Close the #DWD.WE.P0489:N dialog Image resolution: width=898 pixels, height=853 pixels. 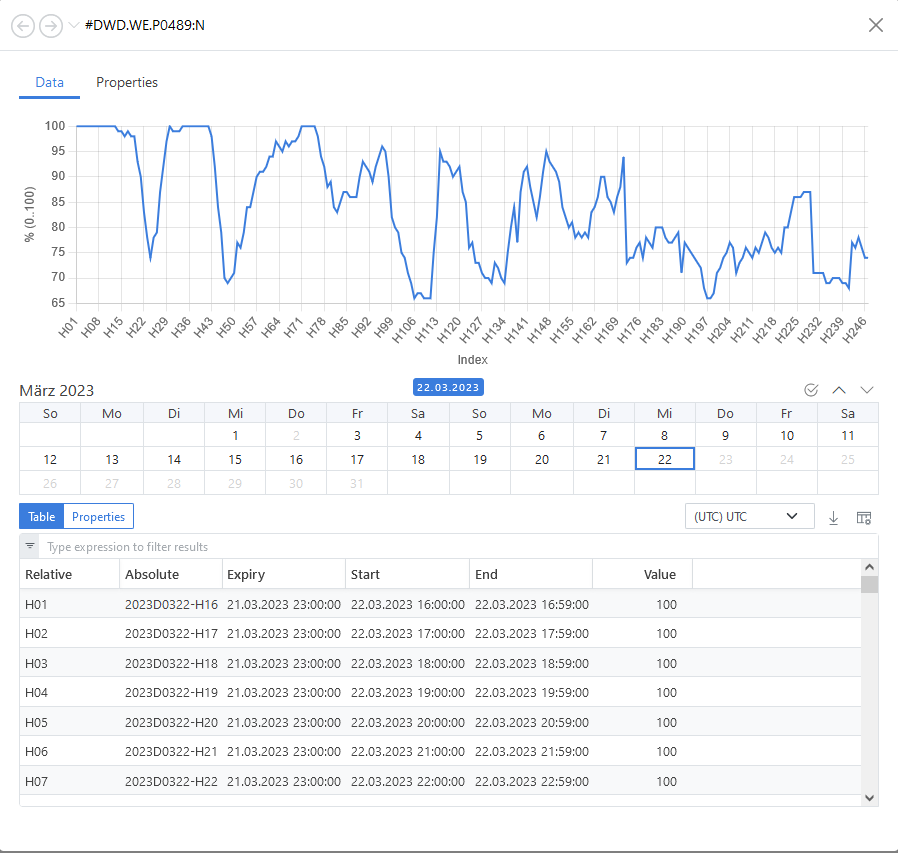click(876, 25)
